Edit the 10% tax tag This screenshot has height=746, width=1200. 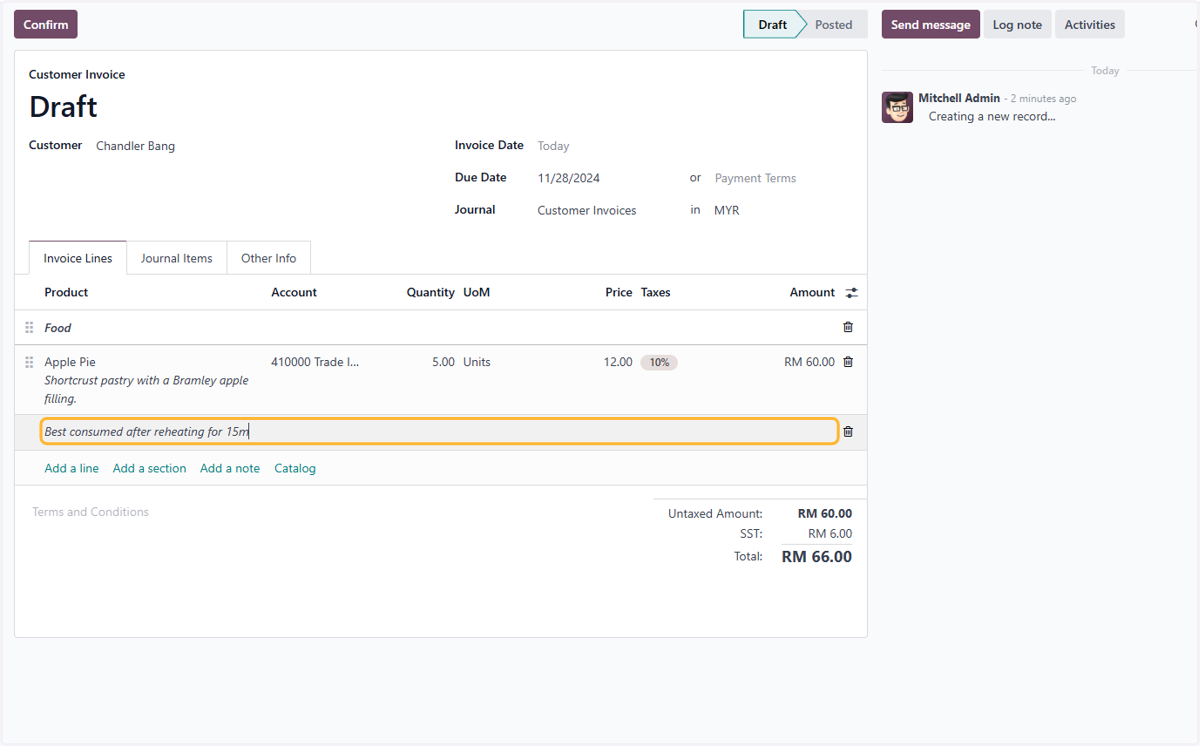[x=659, y=362]
